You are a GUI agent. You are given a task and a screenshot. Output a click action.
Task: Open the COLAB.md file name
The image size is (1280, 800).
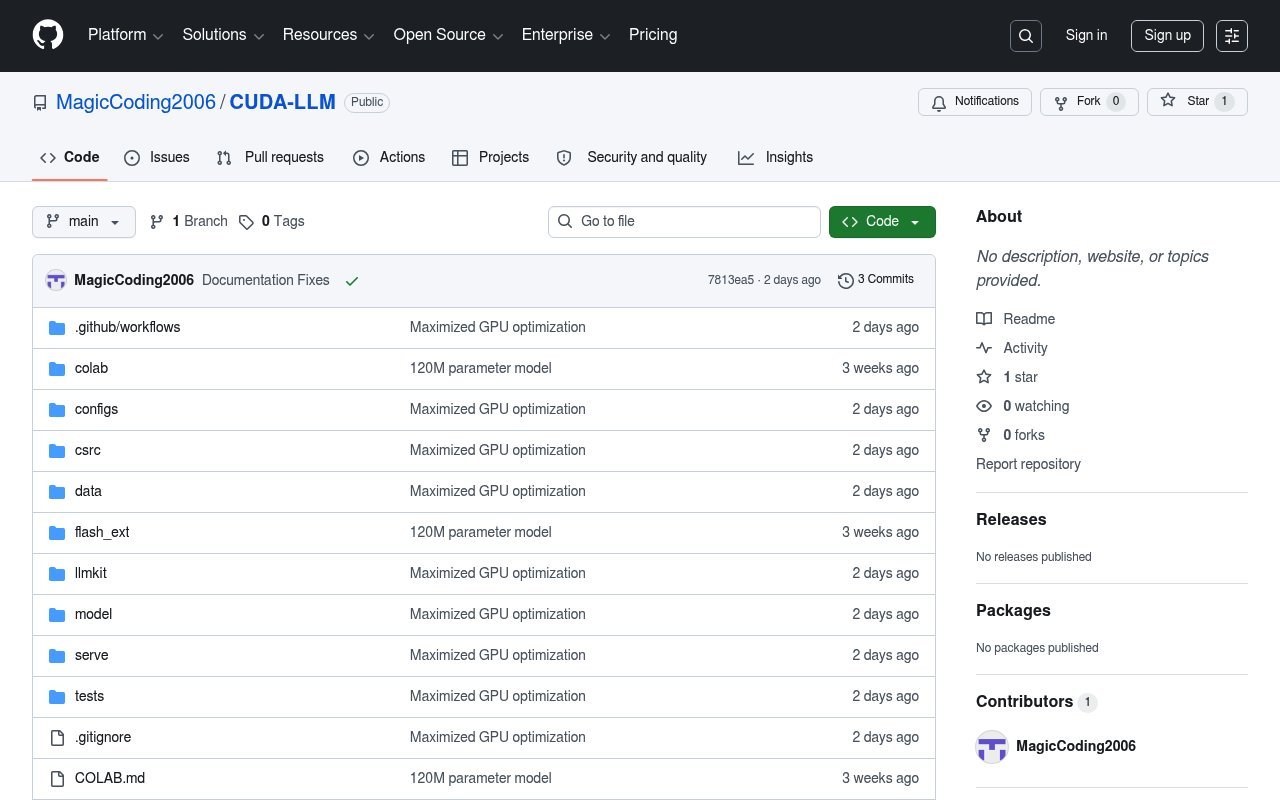coord(110,778)
